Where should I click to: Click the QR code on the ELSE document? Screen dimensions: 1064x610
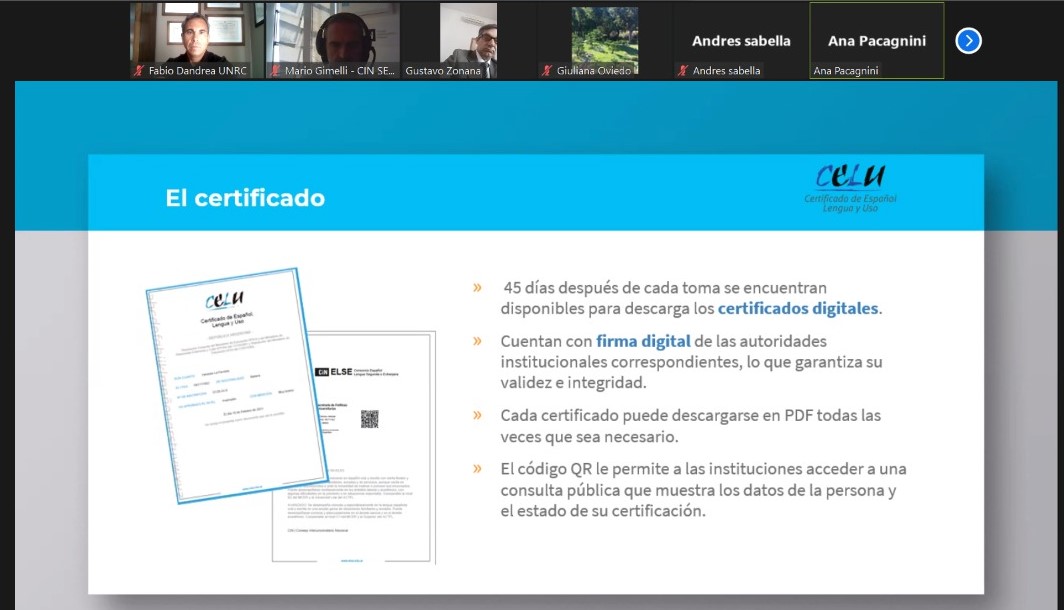pyautogui.click(x=369, y=419)
